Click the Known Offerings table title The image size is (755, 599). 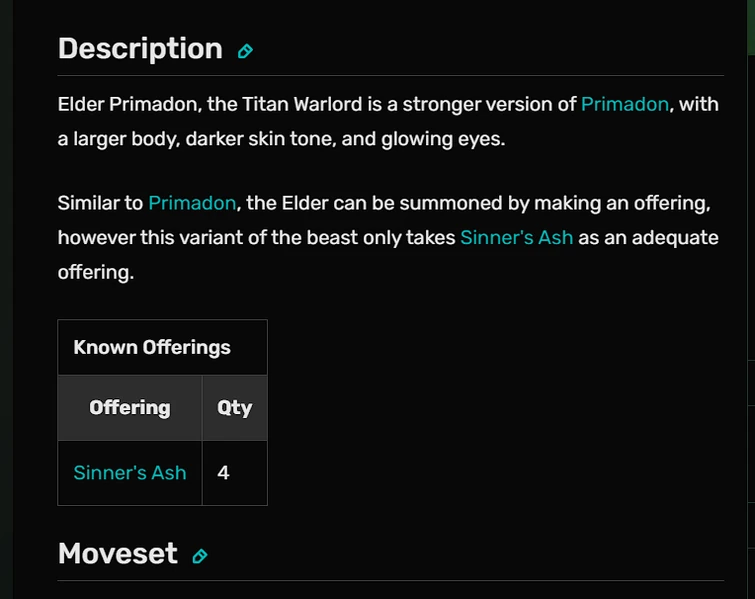[152, 347]
